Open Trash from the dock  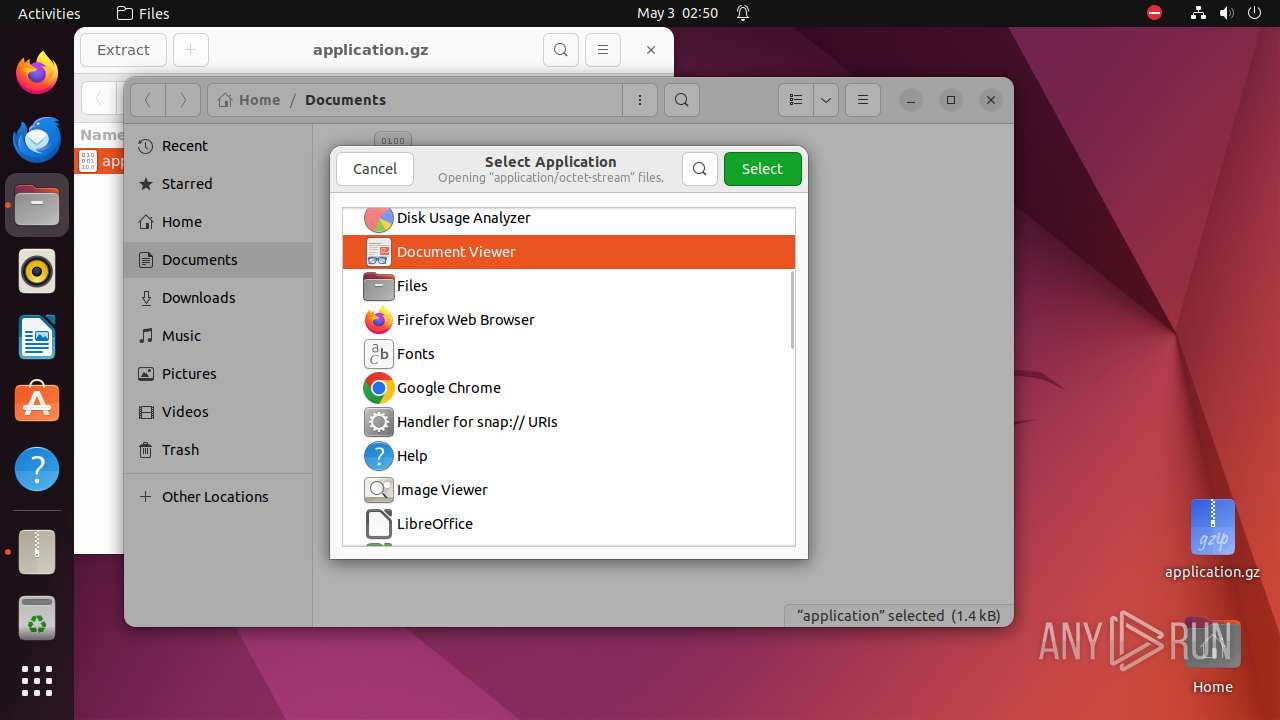pyautogui.click(x=37, y=618)
